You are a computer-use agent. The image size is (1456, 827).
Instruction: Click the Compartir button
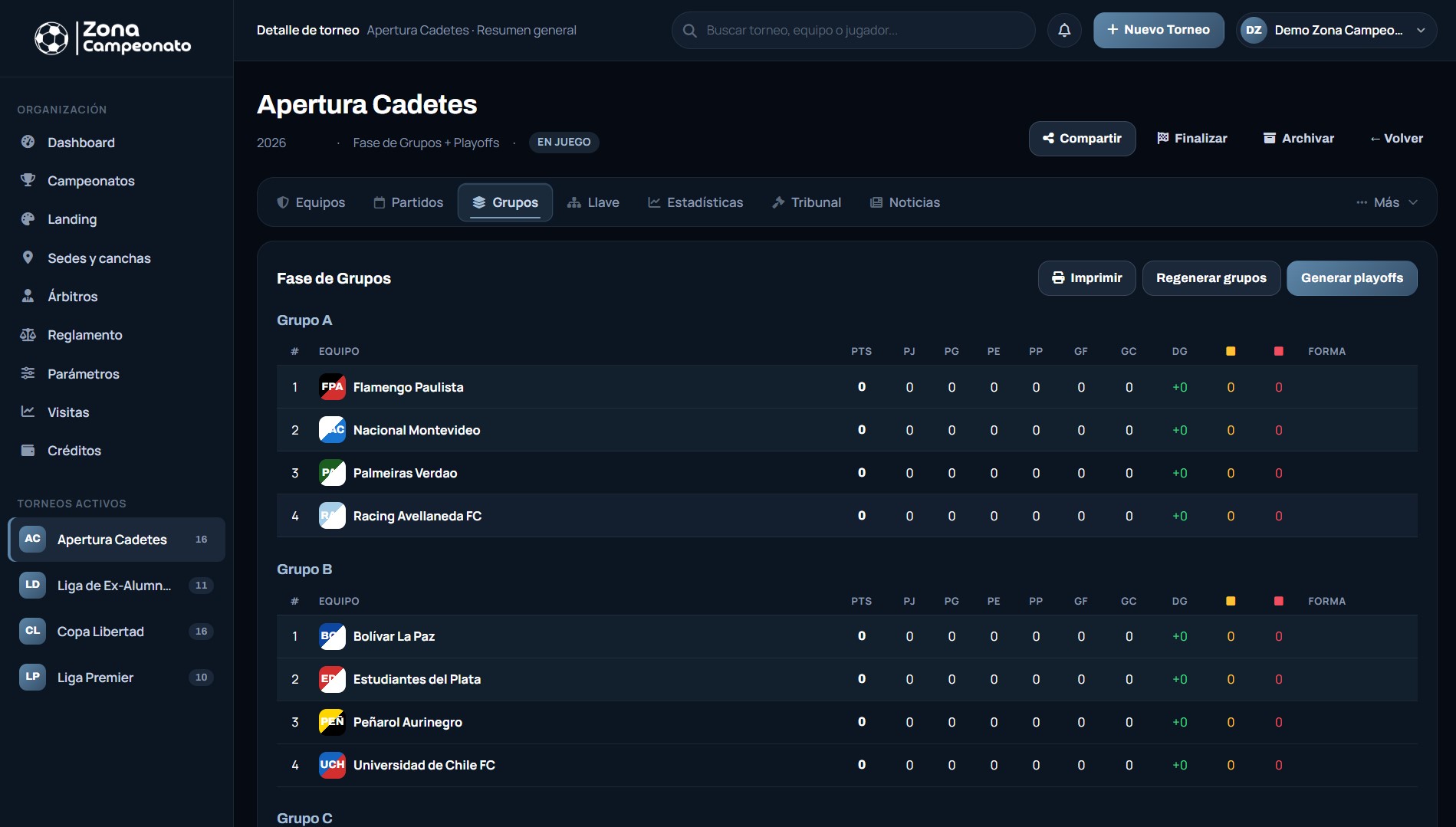(x=1082, y=139)
